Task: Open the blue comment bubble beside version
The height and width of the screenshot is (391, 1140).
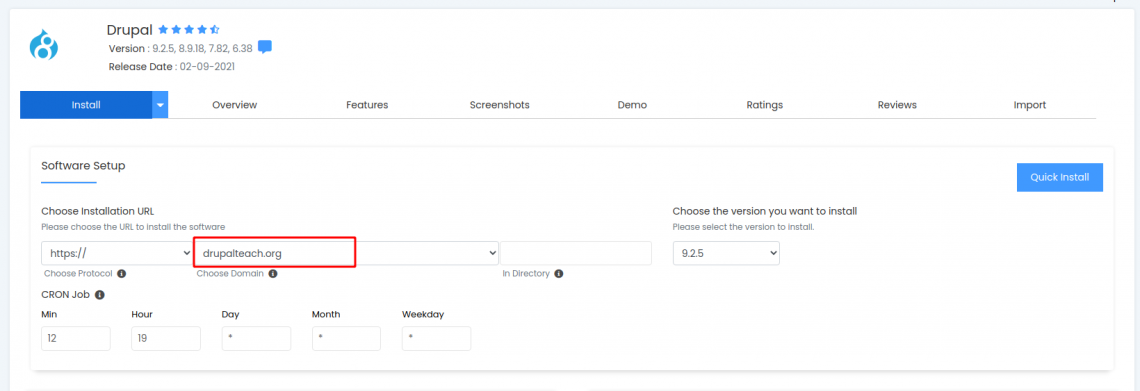Action: [265, 47]
